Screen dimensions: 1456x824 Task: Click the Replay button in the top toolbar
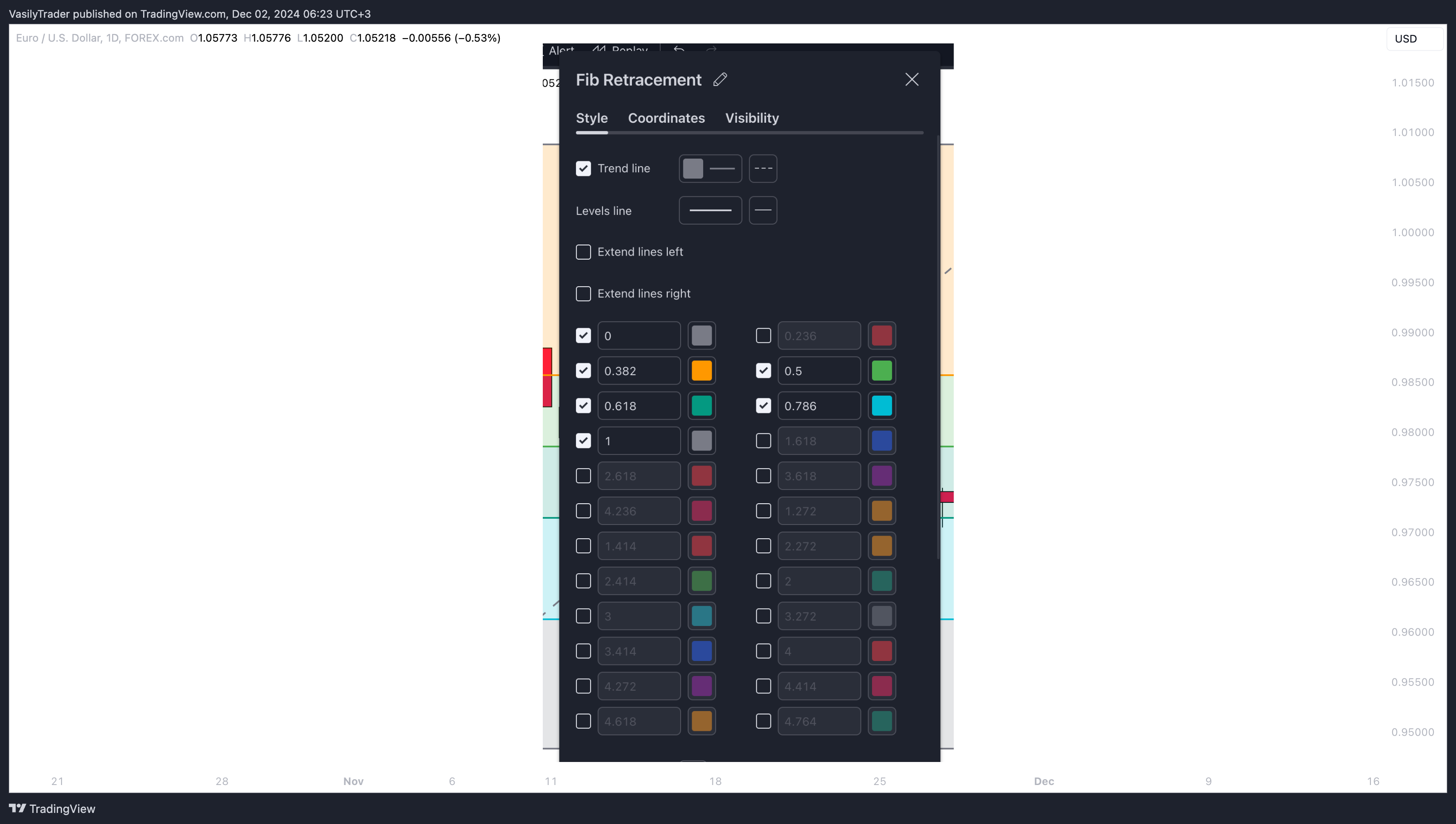(x=620, y=50)
